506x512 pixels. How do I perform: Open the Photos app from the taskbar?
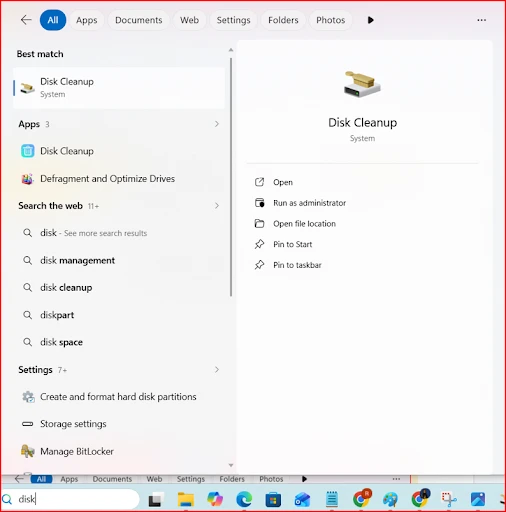478,500
